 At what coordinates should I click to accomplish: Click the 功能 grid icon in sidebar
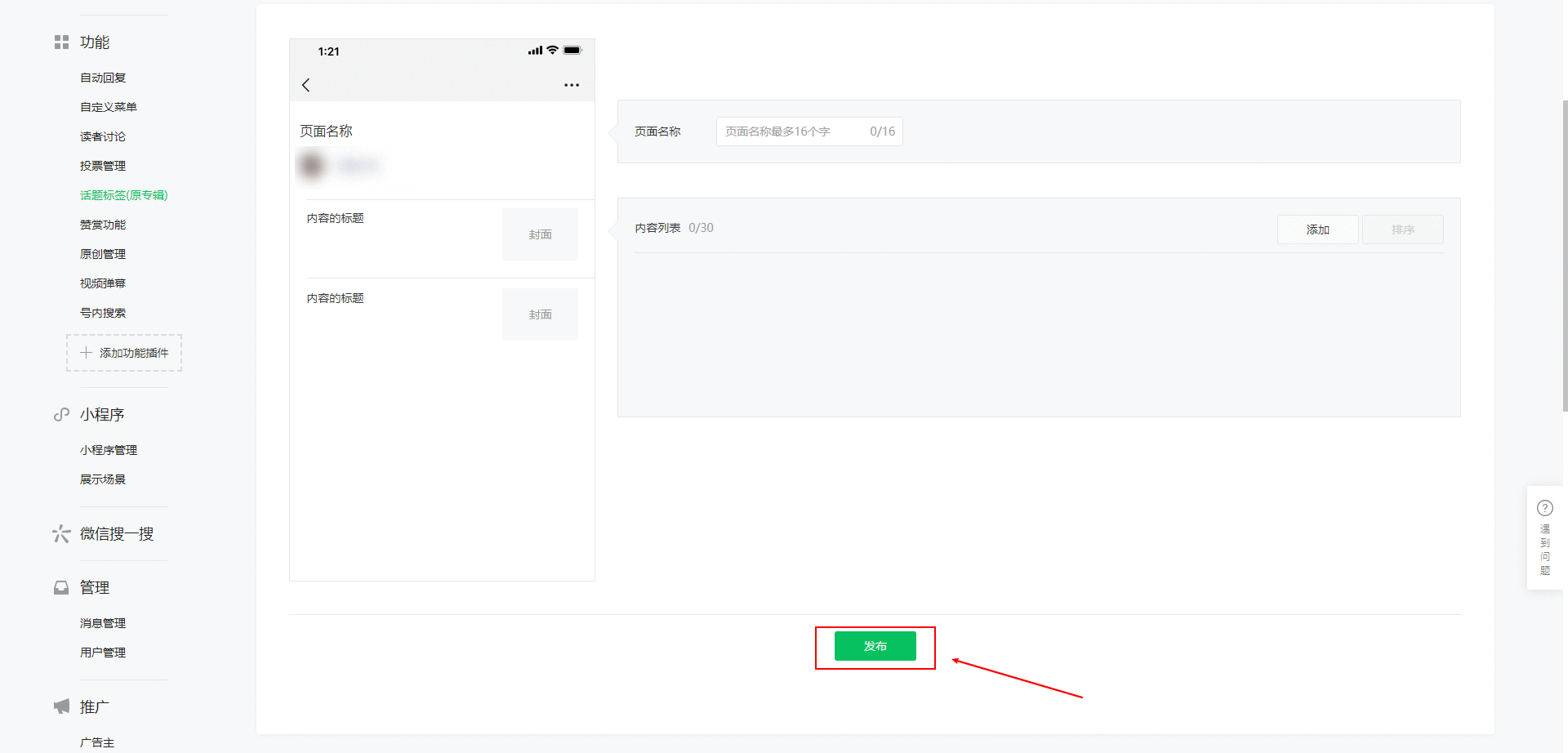61,42
